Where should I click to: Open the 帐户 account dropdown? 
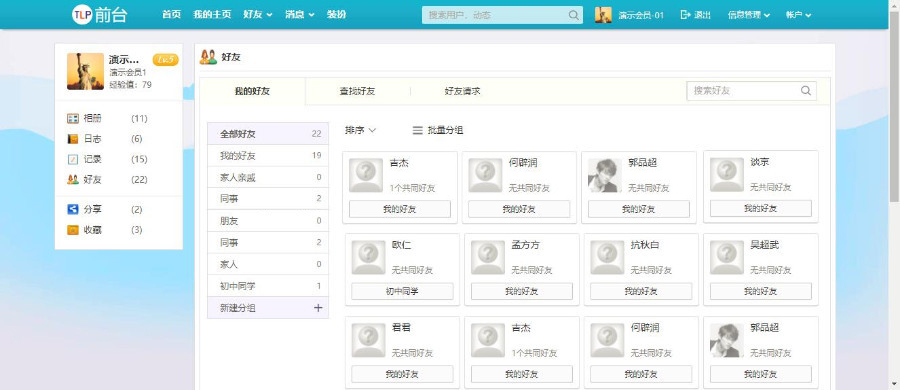tap(798, 15)
